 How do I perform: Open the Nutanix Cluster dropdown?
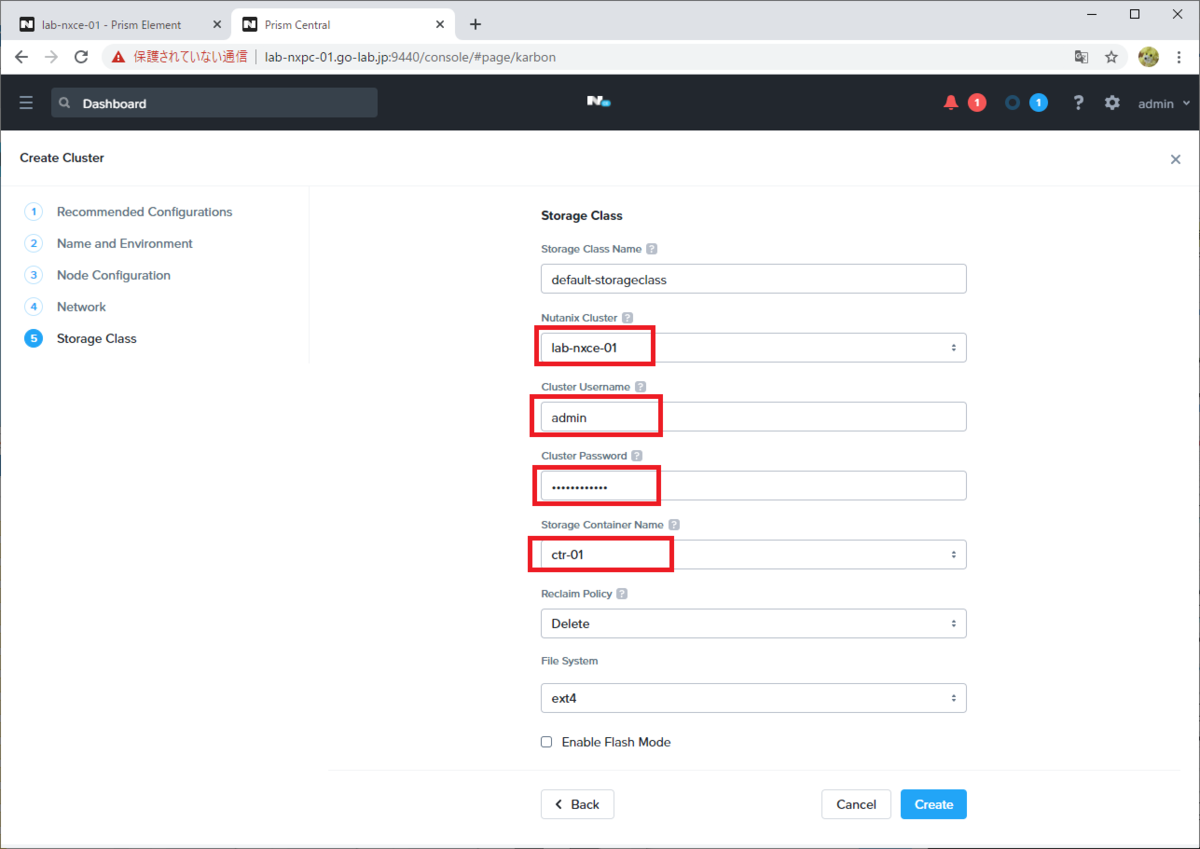tap(753, 348)
